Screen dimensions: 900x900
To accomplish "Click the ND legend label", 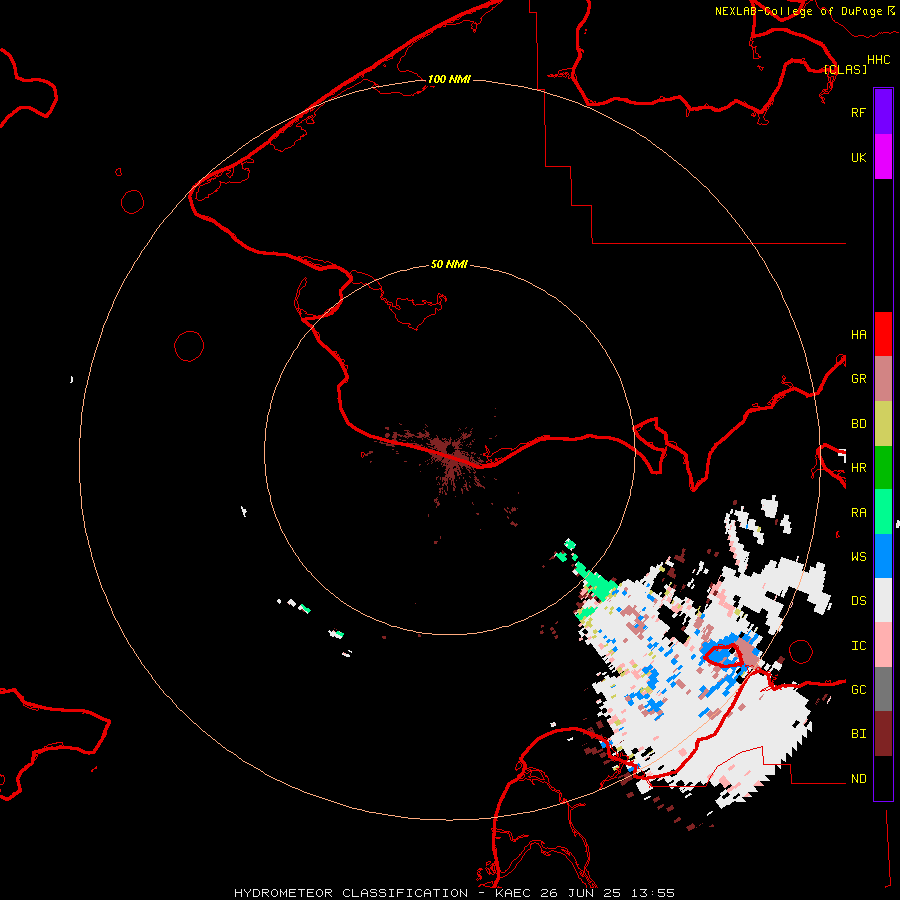I will tap(858, 779).
